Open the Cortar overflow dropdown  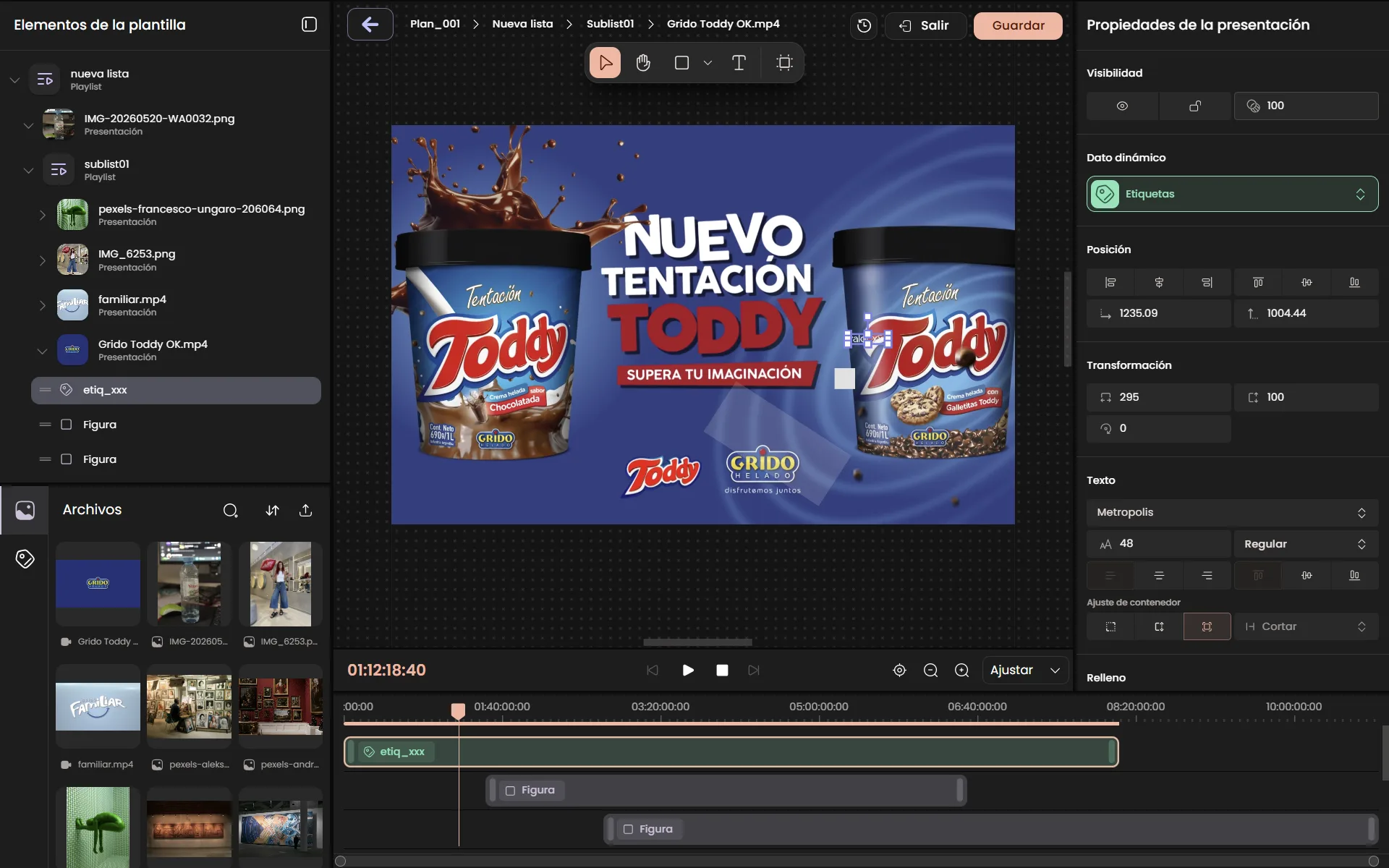1306,627
